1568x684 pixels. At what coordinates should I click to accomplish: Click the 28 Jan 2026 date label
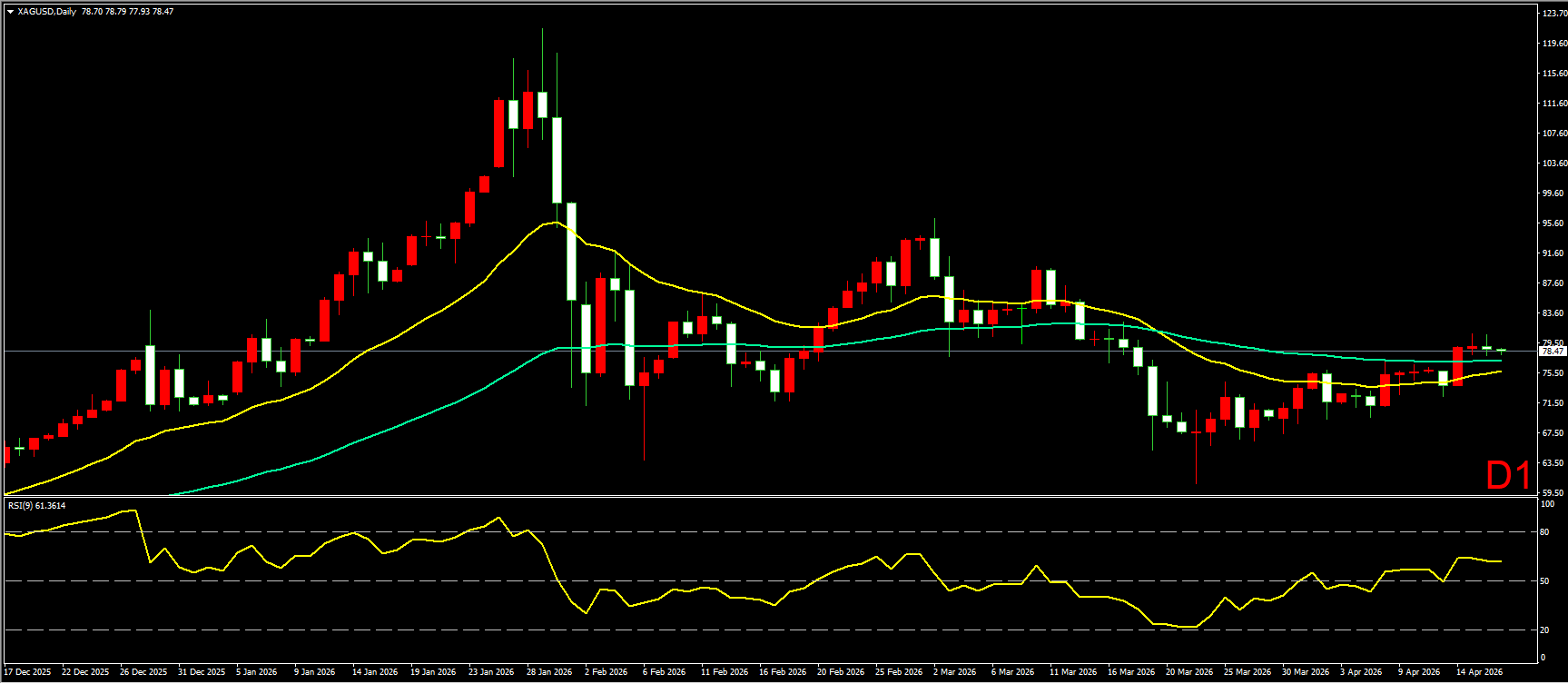549,672
